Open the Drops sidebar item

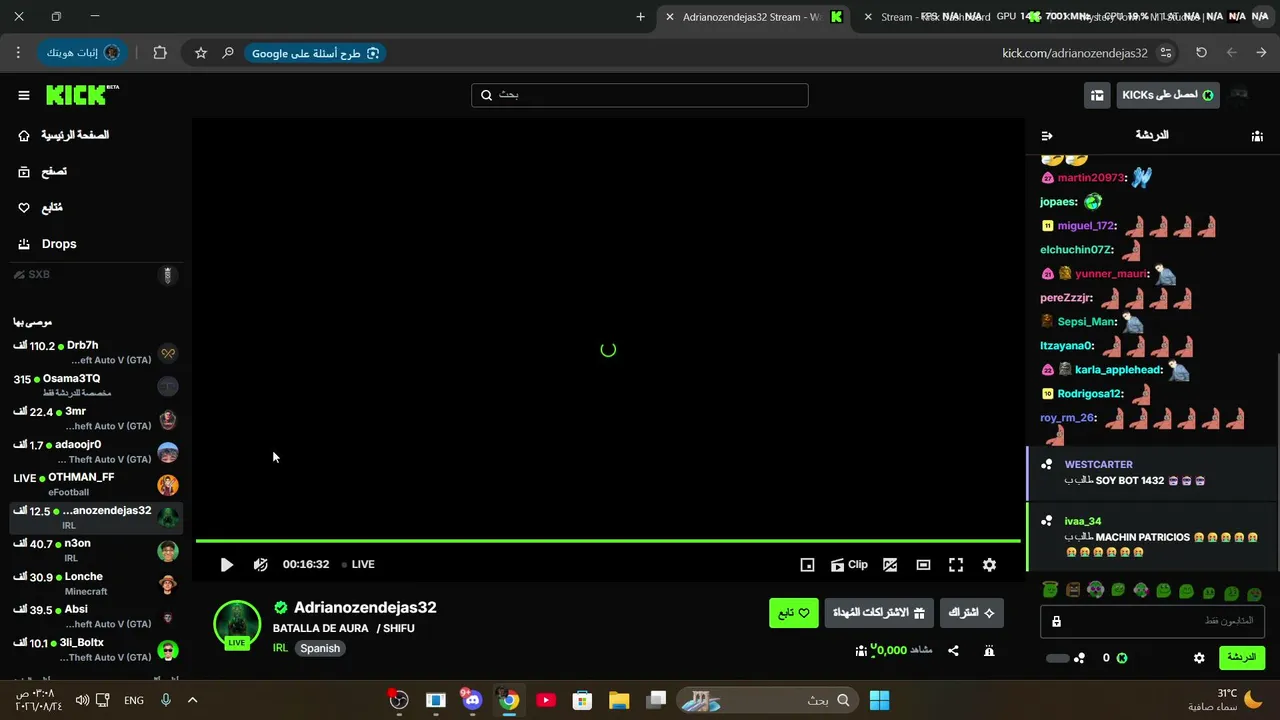[x=47, y=244]
